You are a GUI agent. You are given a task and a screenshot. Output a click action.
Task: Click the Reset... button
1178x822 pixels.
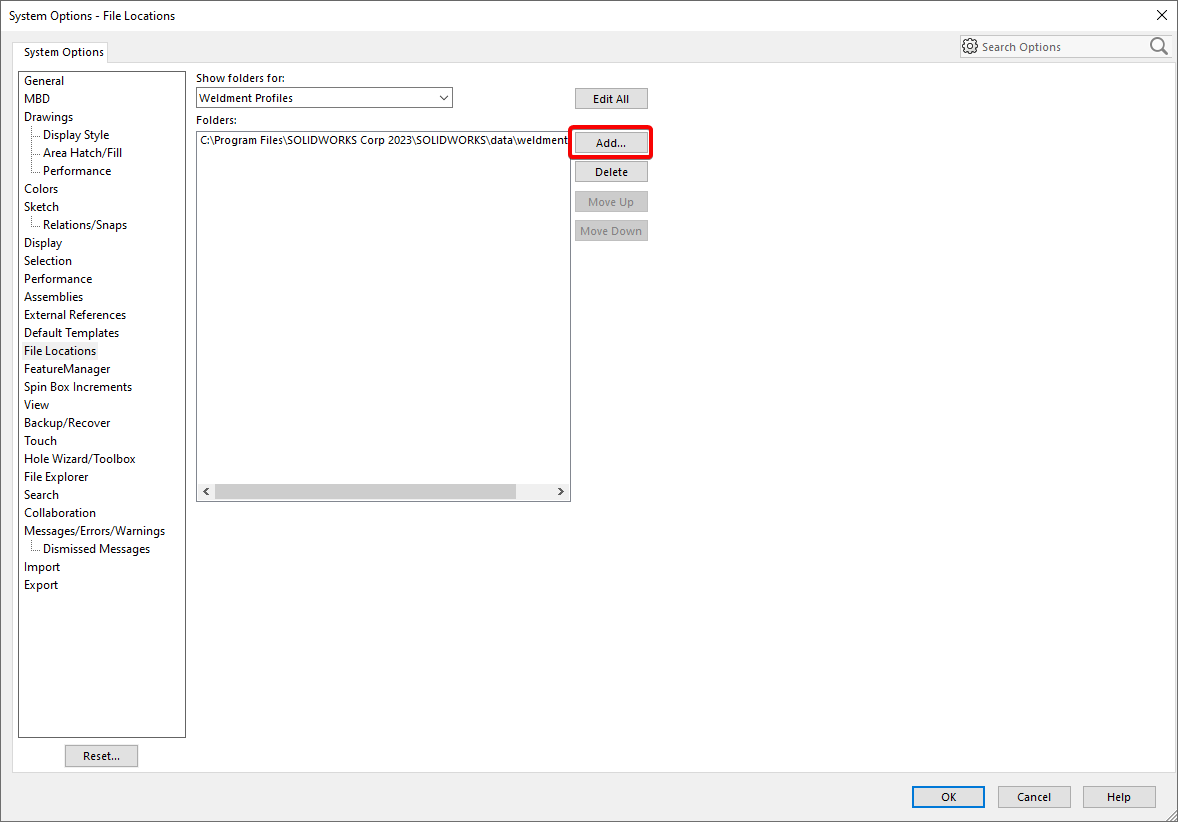click(x=101, y=756)
